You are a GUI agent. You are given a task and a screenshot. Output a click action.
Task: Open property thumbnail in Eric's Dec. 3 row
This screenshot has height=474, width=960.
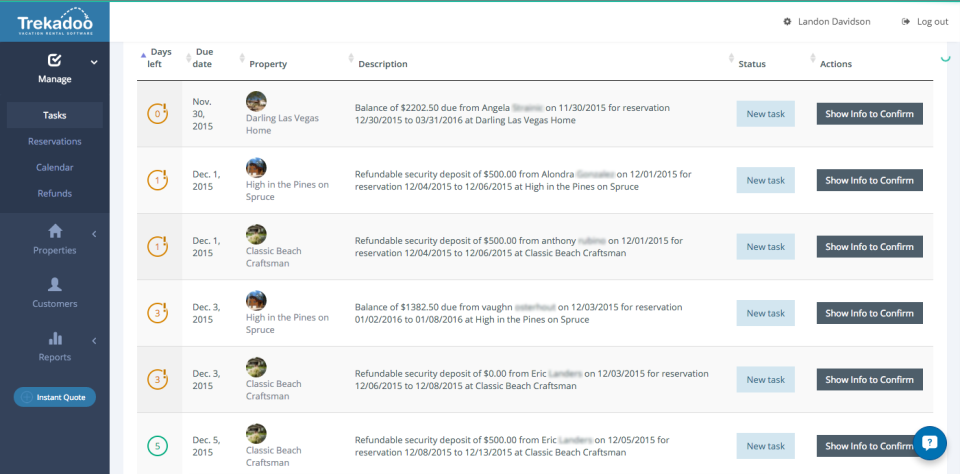click(x=256, y=367)
